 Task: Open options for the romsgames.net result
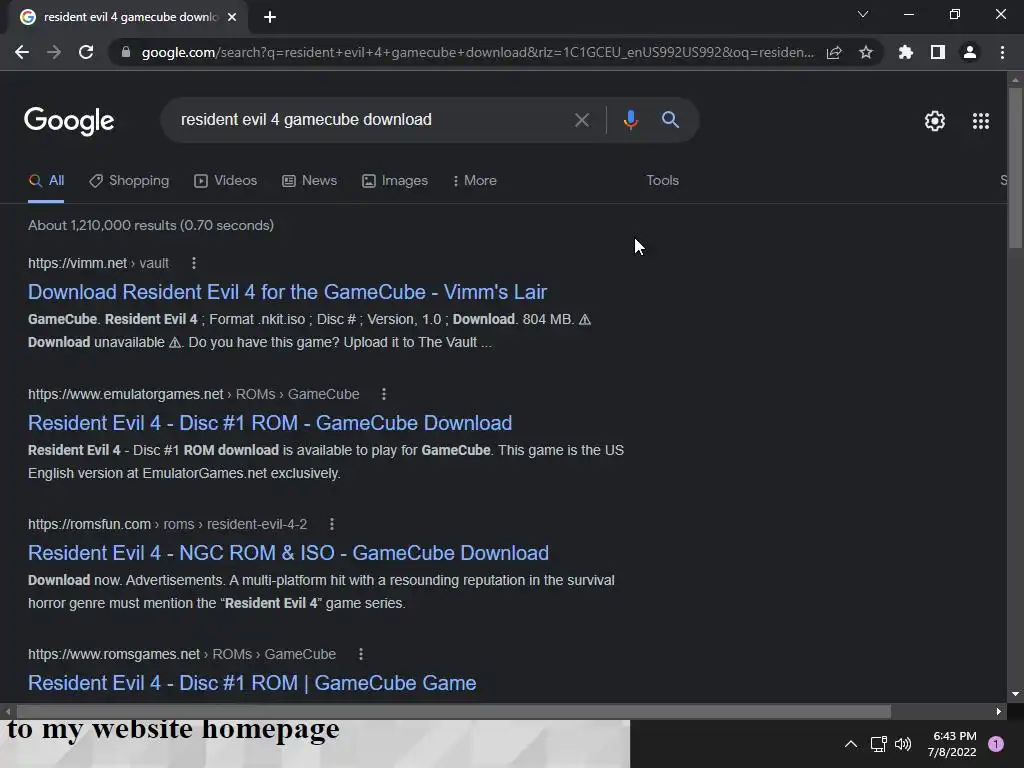pyautogui.click(x=361, y=654)
